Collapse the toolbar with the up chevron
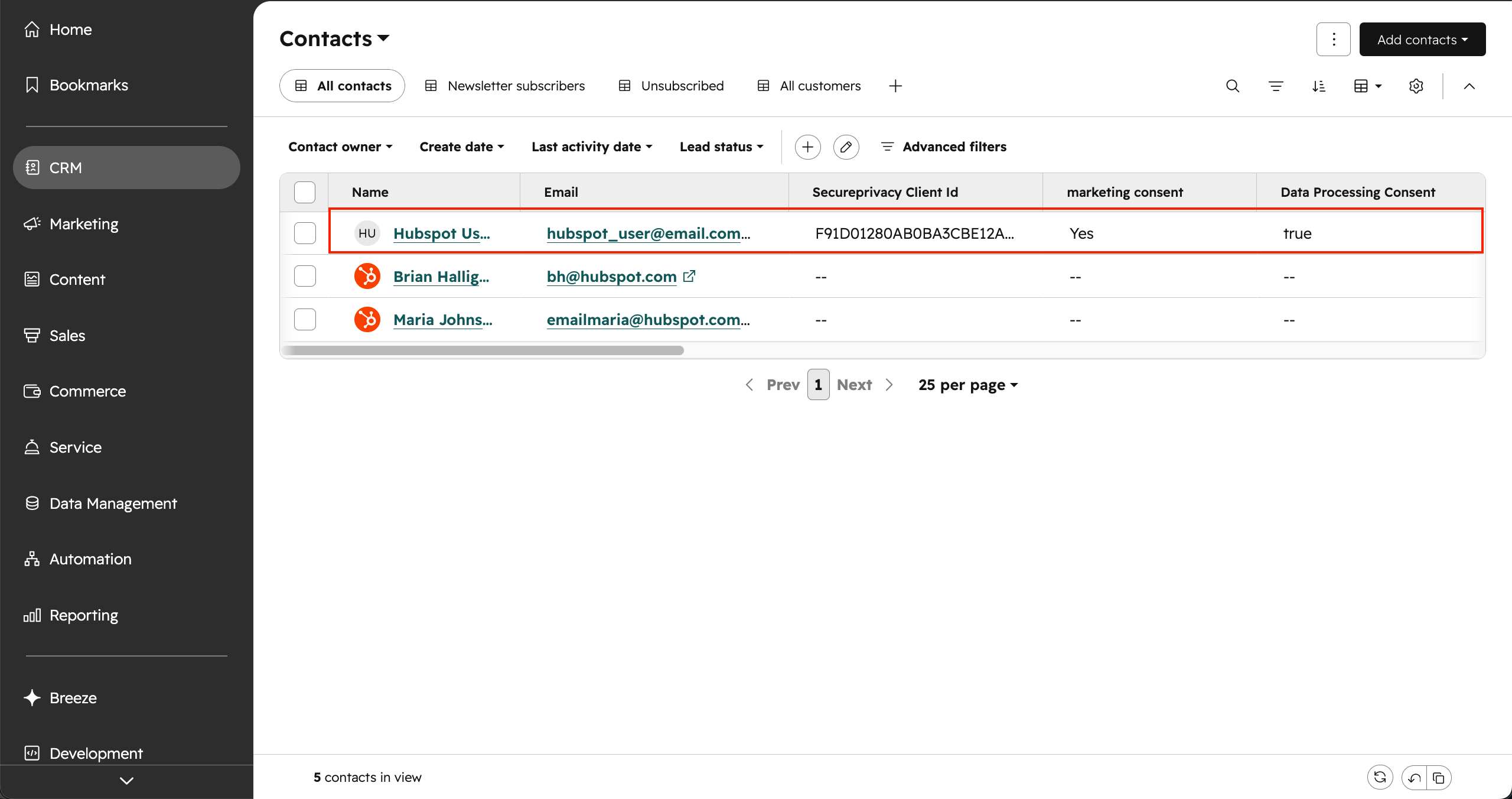This screenshot has width=1512, height=799. point(1469,86)
